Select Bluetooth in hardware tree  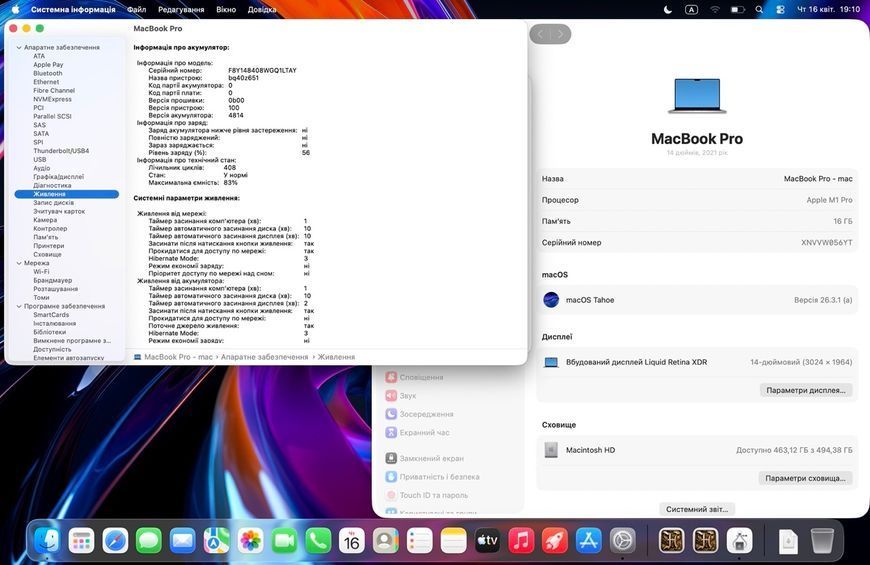(48, 73)
